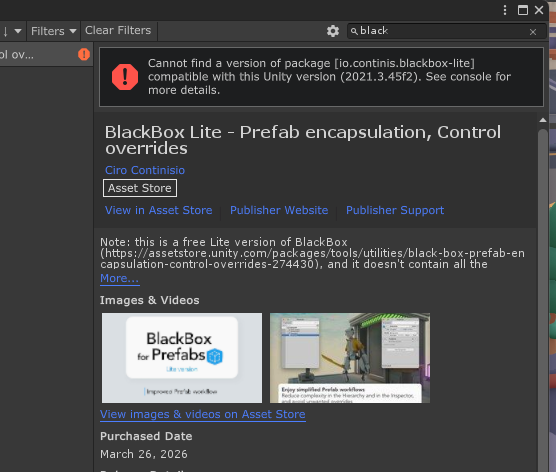This screenshot has width=556, height=472.
Task: Maximize the Package Manager window
Action: (523, 10)
